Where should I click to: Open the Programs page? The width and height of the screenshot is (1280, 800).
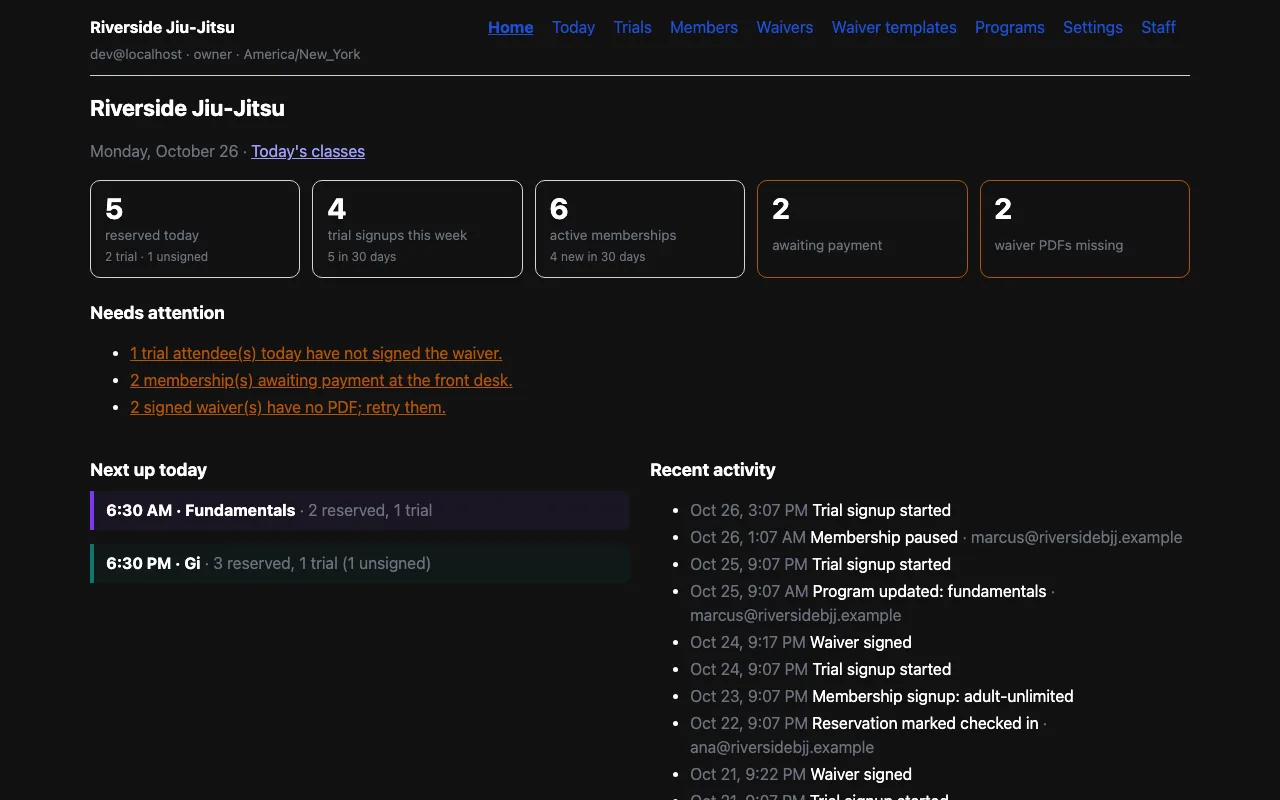(x=1010, y=27)
